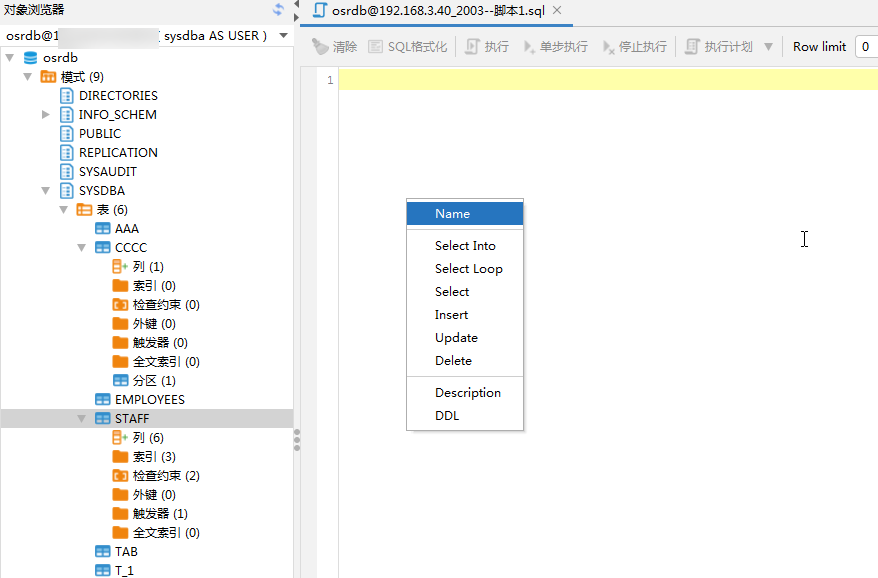The image size is (878, 578).
Task: Click the SQL格式化 format toolbar button
Action: coord(376,47)
